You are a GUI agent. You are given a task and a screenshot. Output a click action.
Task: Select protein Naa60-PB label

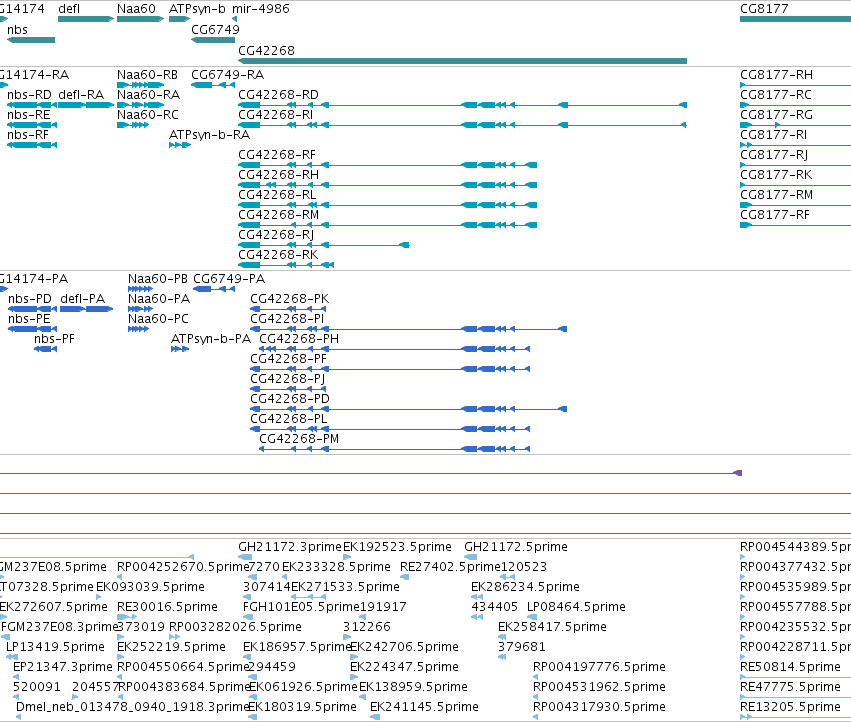pos(158,278)
